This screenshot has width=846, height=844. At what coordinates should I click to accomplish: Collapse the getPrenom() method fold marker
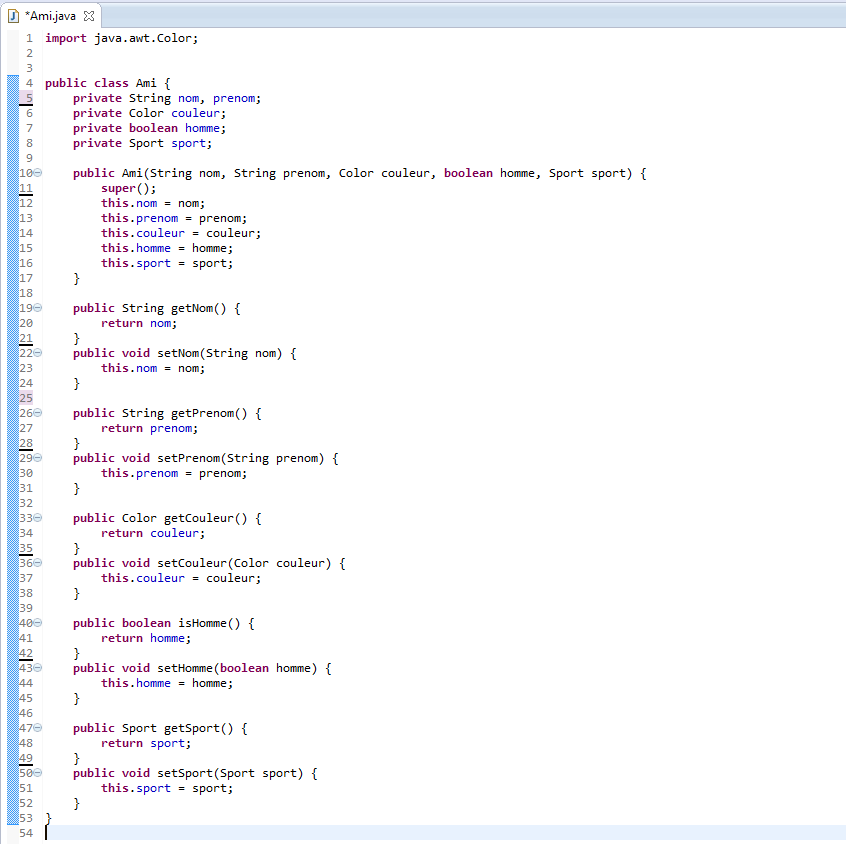pos(38,414)
